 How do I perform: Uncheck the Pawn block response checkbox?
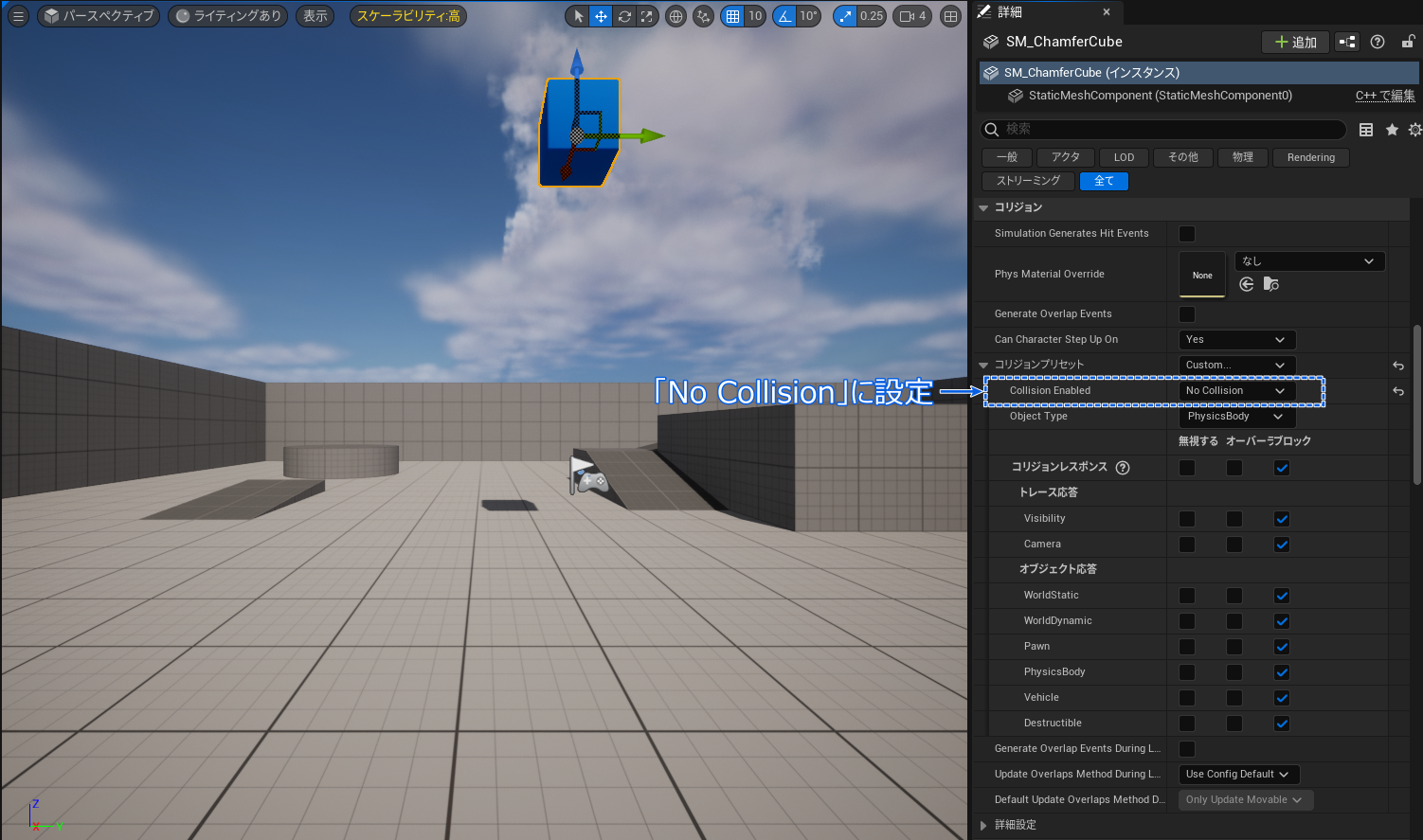[x=1282, y=647]
